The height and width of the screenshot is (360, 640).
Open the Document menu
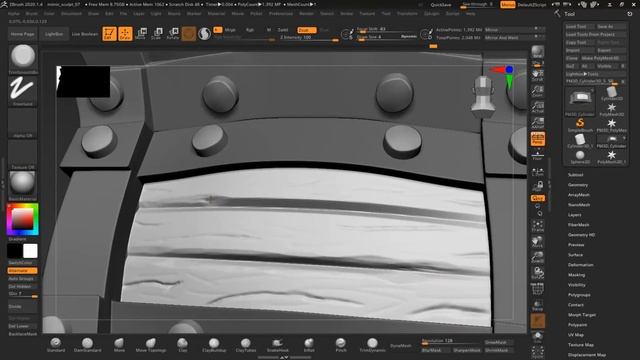click(x=71, y=13)
